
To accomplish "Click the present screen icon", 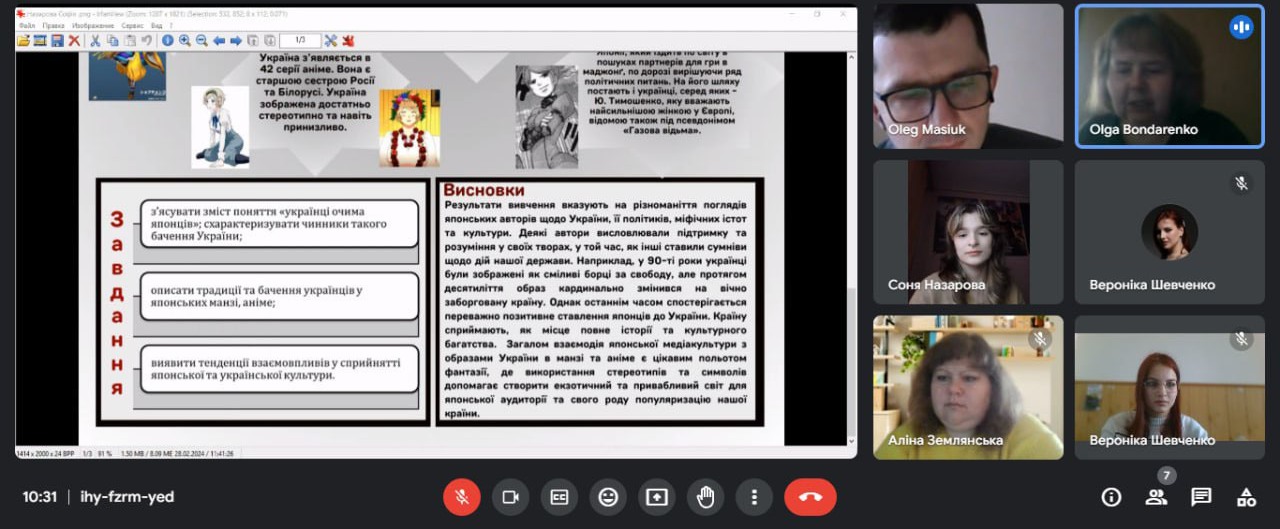I will [x=657, y=497].
